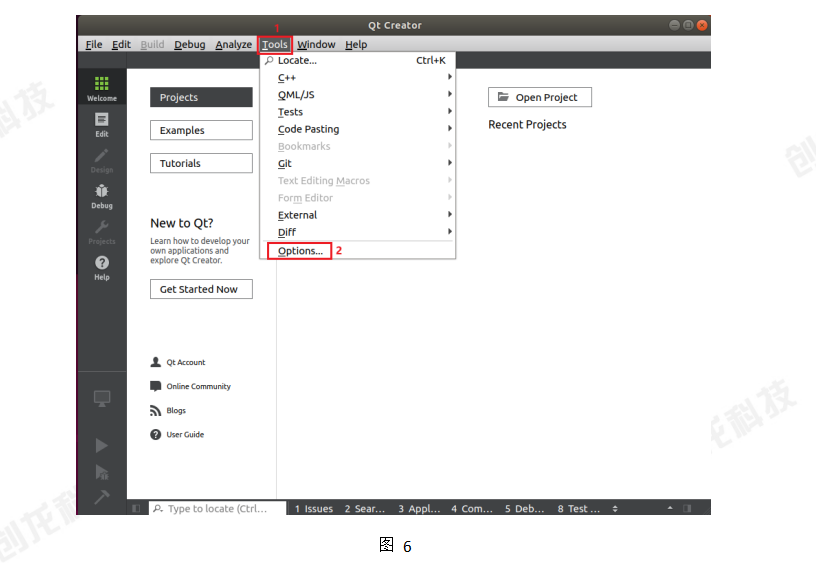Click the Qt Account person icon

[156, 362]
